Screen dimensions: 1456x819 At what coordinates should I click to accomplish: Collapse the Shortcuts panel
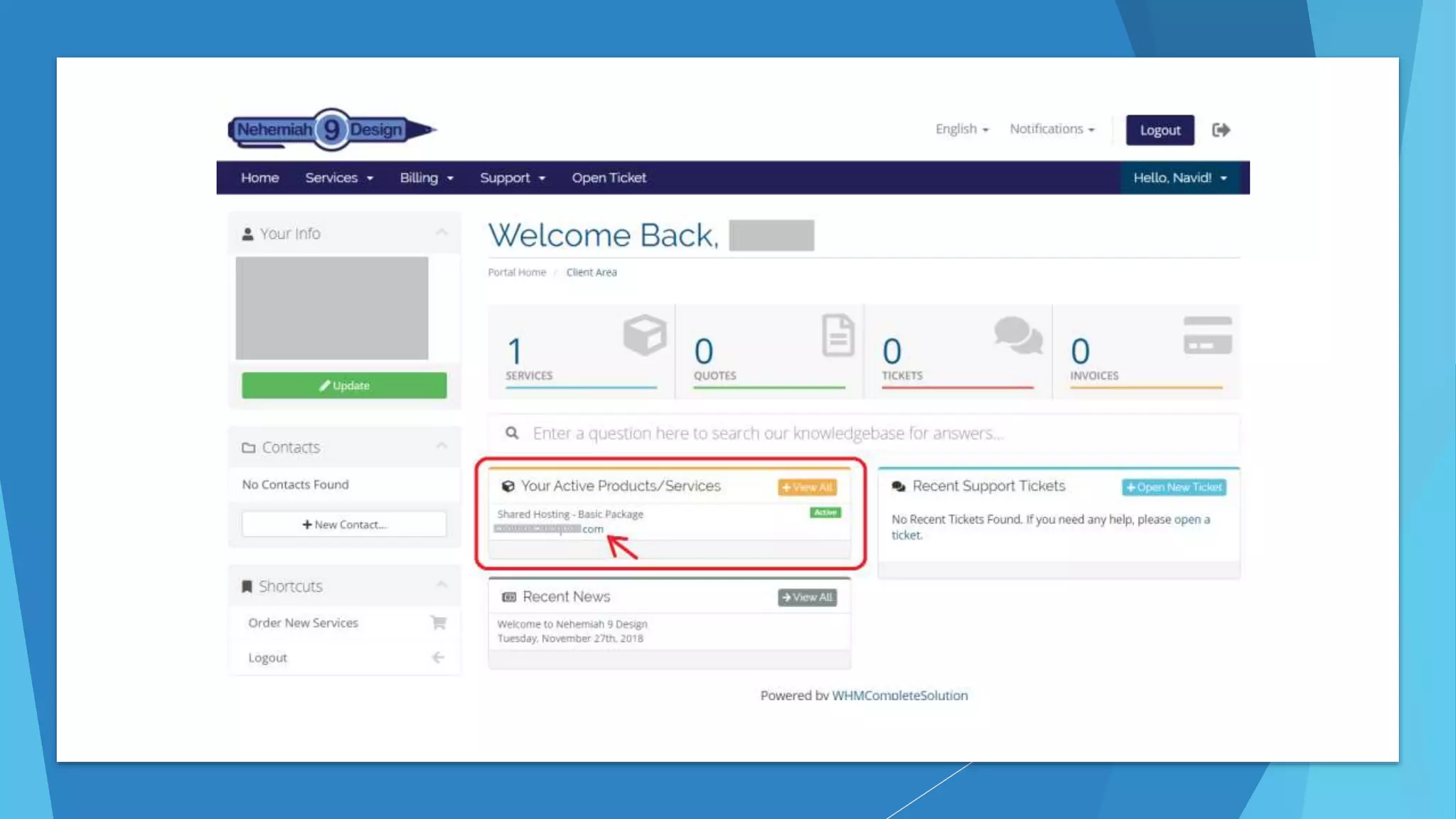[x=441, y=584]
